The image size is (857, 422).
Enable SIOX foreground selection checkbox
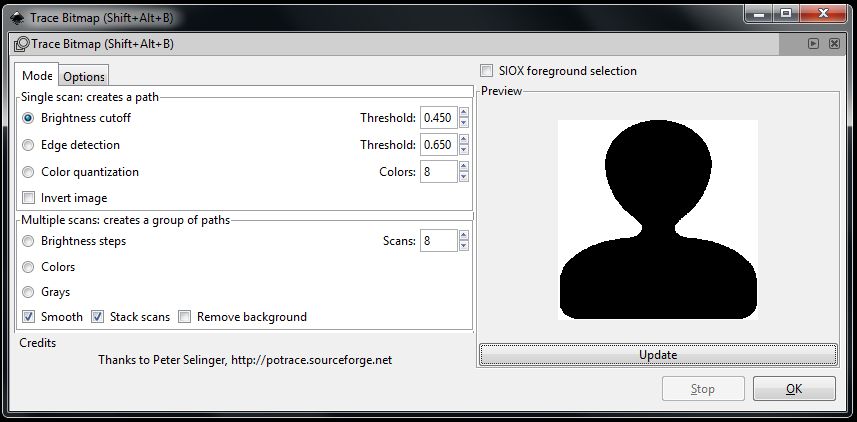pos(486,71)
